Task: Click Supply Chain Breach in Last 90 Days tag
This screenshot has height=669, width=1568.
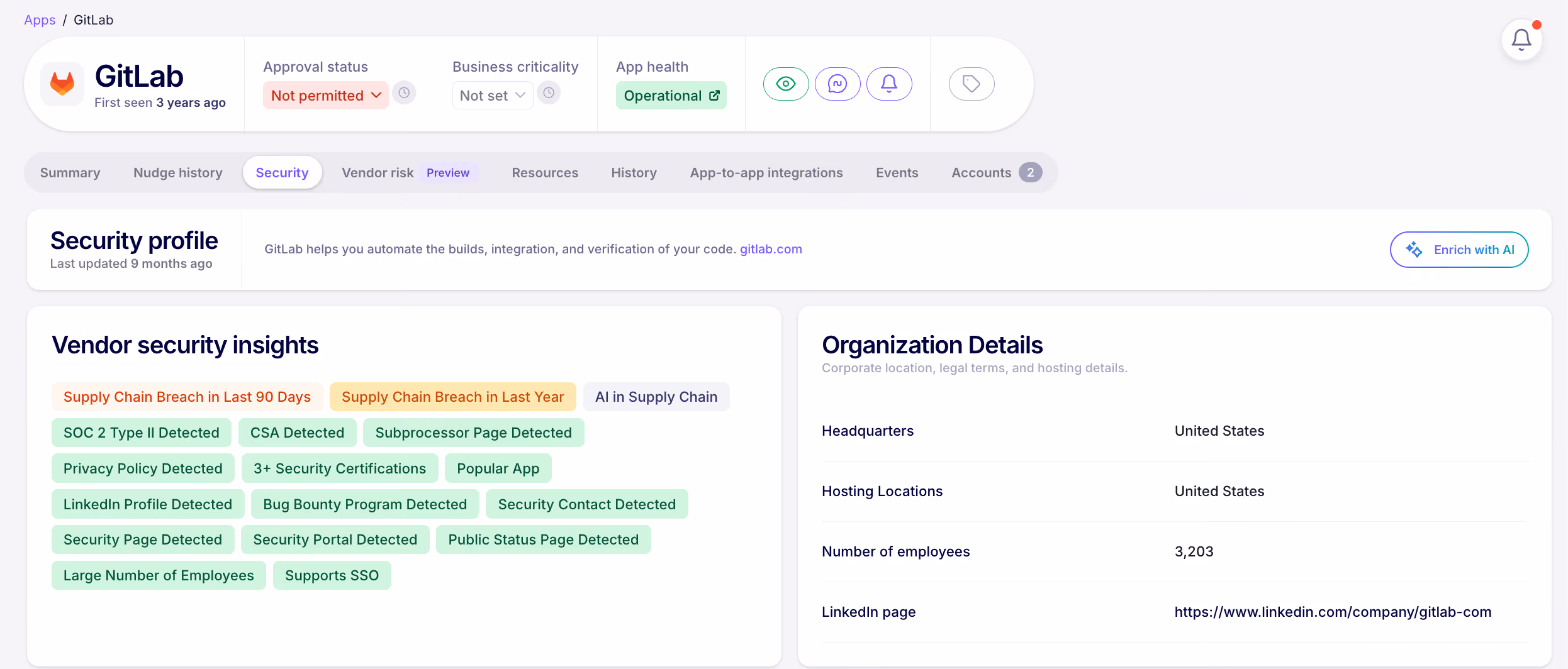Action: tap(187, 397)
